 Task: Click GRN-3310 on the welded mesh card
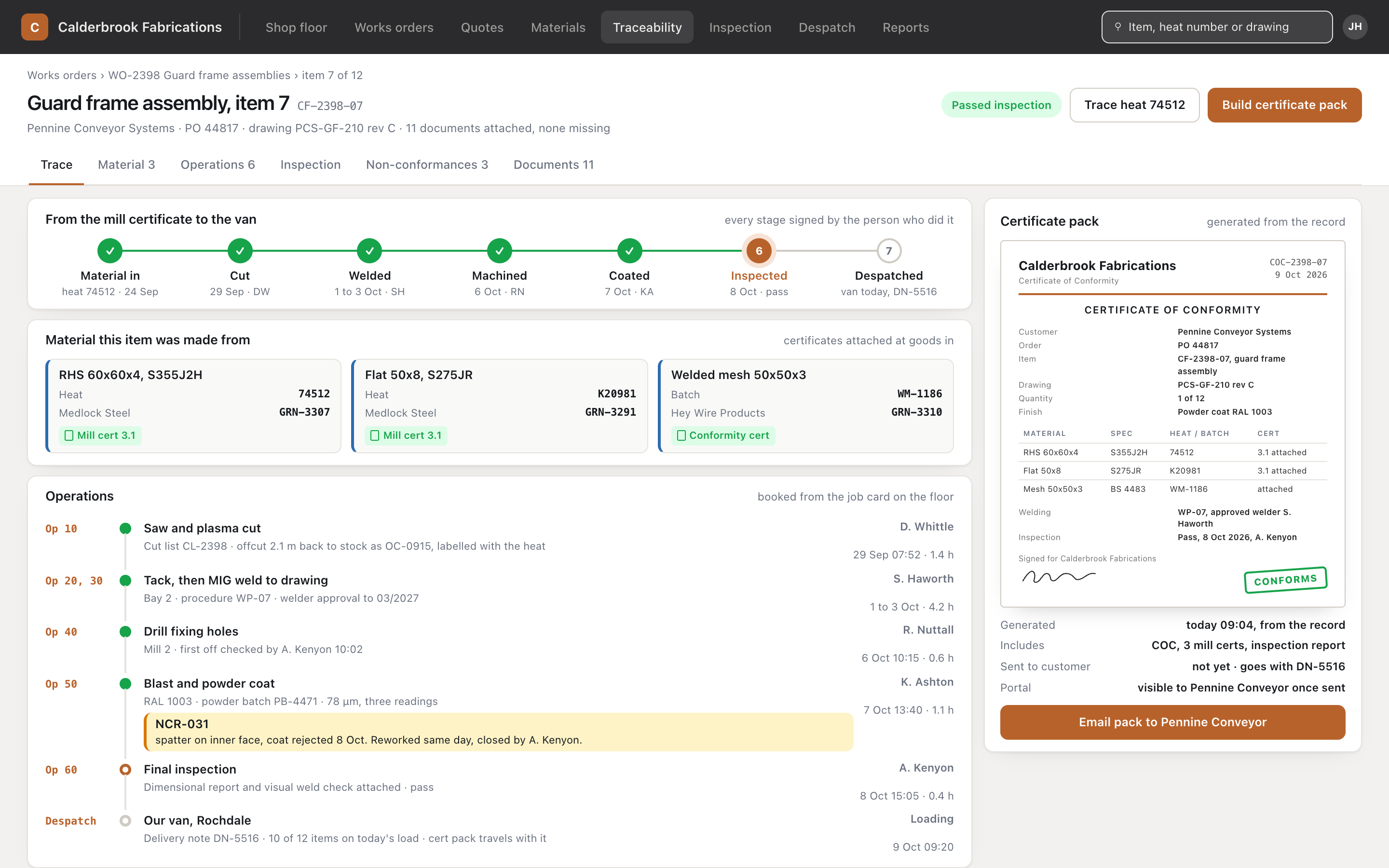pos(916,412)
